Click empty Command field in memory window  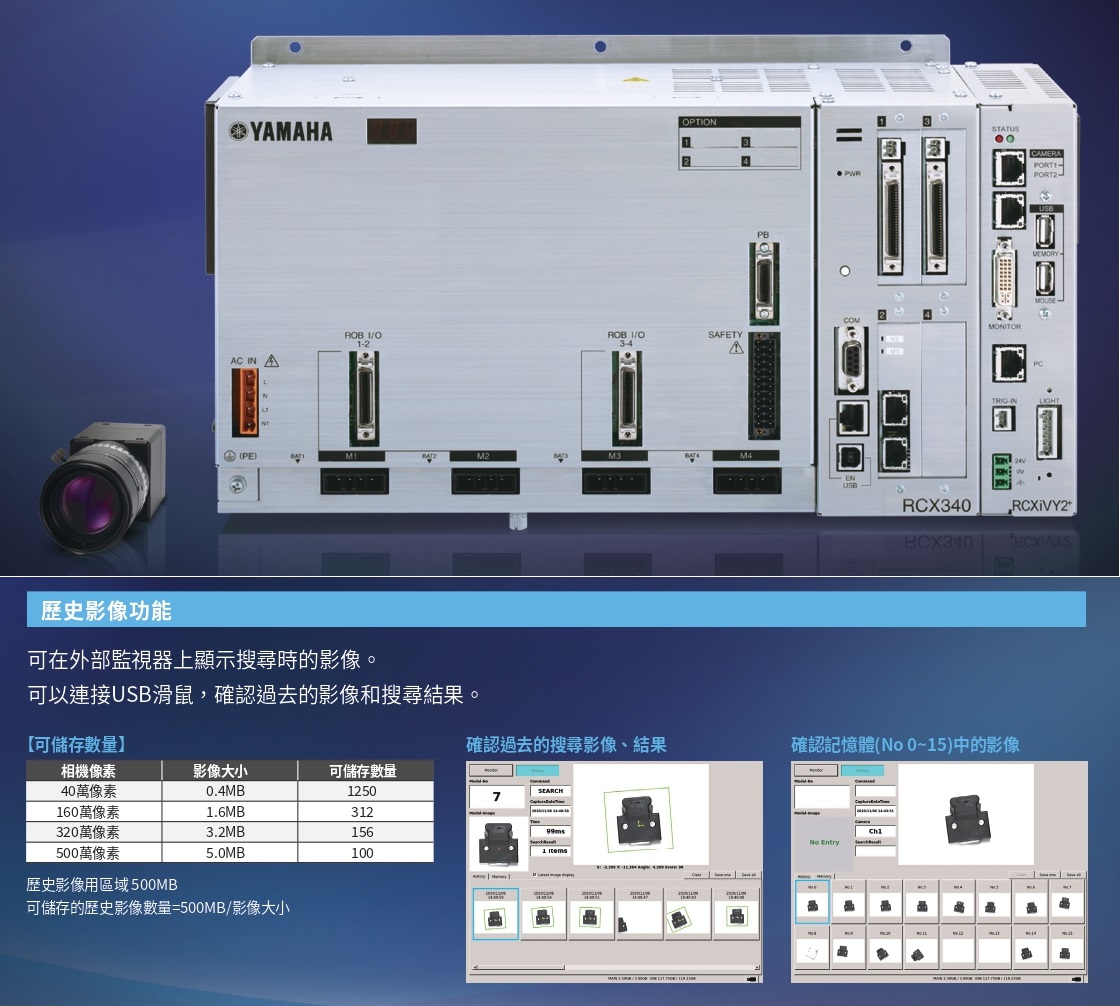tap(876, 791)
